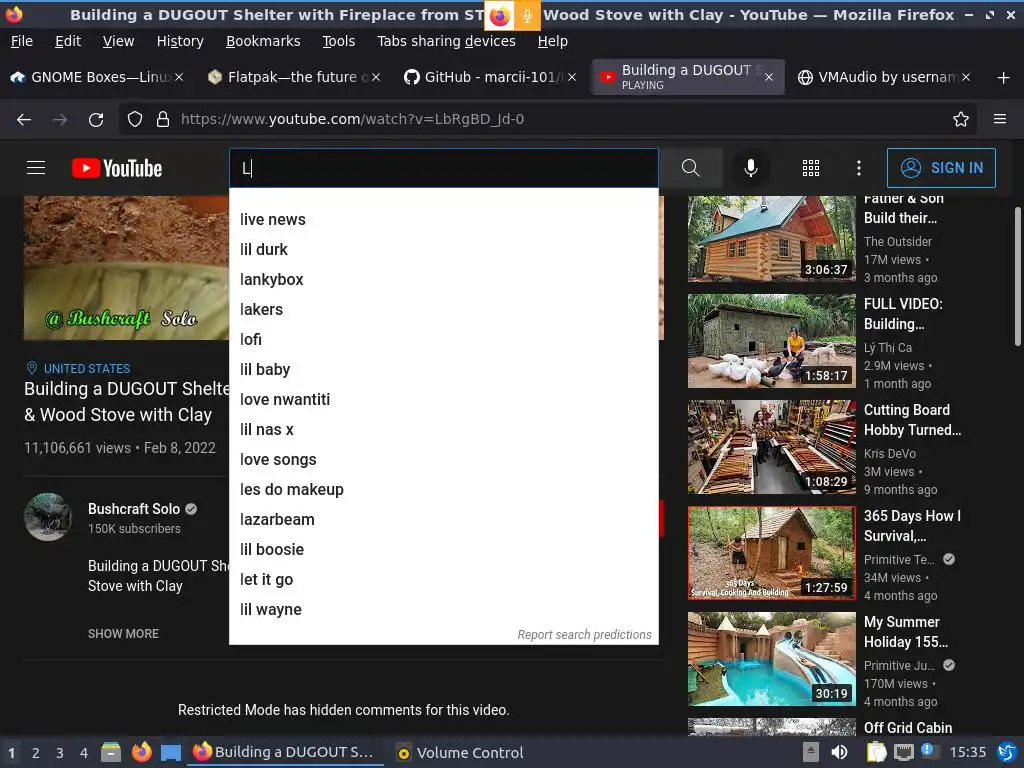Select the 'lankybox' suggestion
This screenshot has height=768, width=1024.
443,280
